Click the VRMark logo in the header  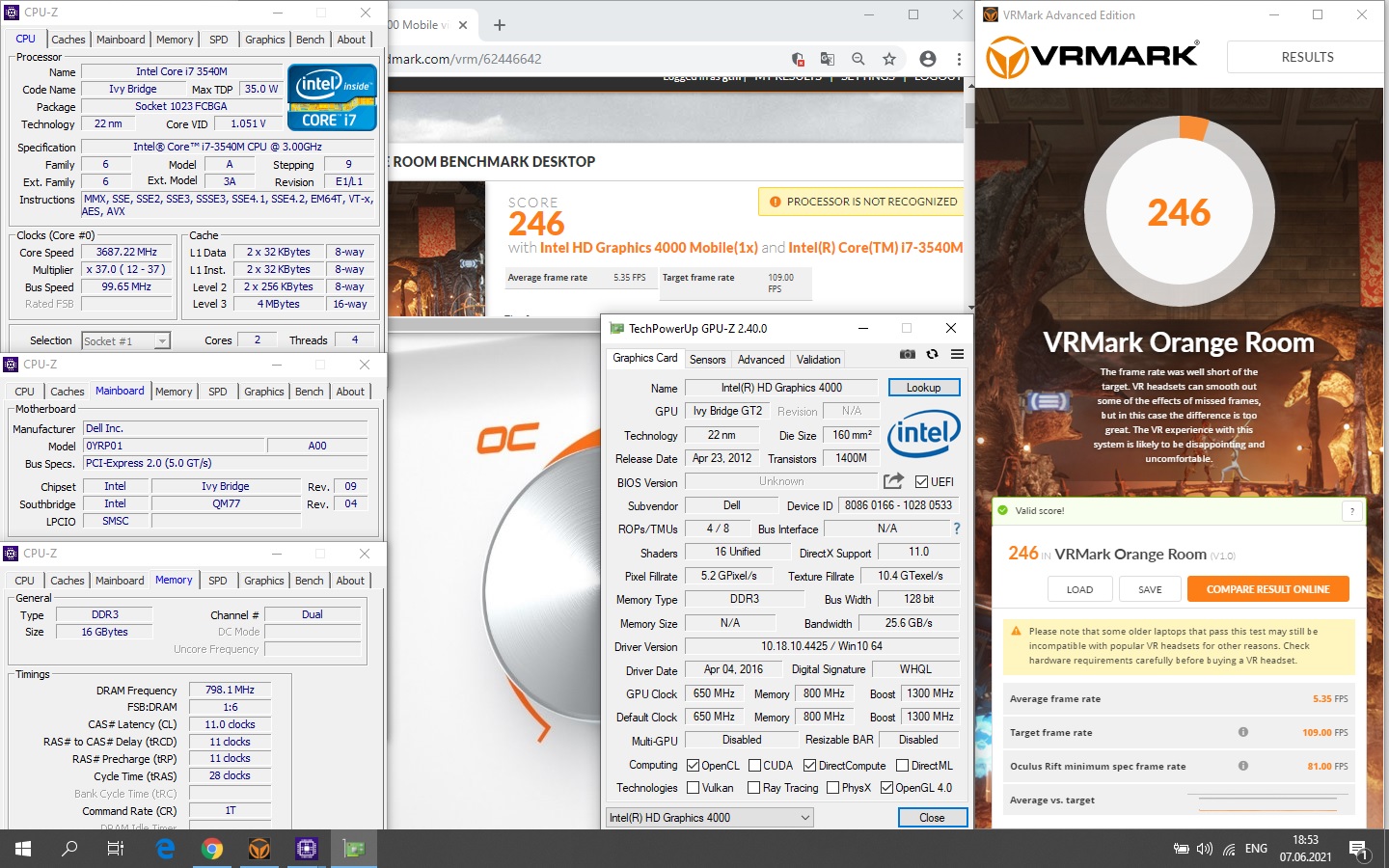(1092, 57)
